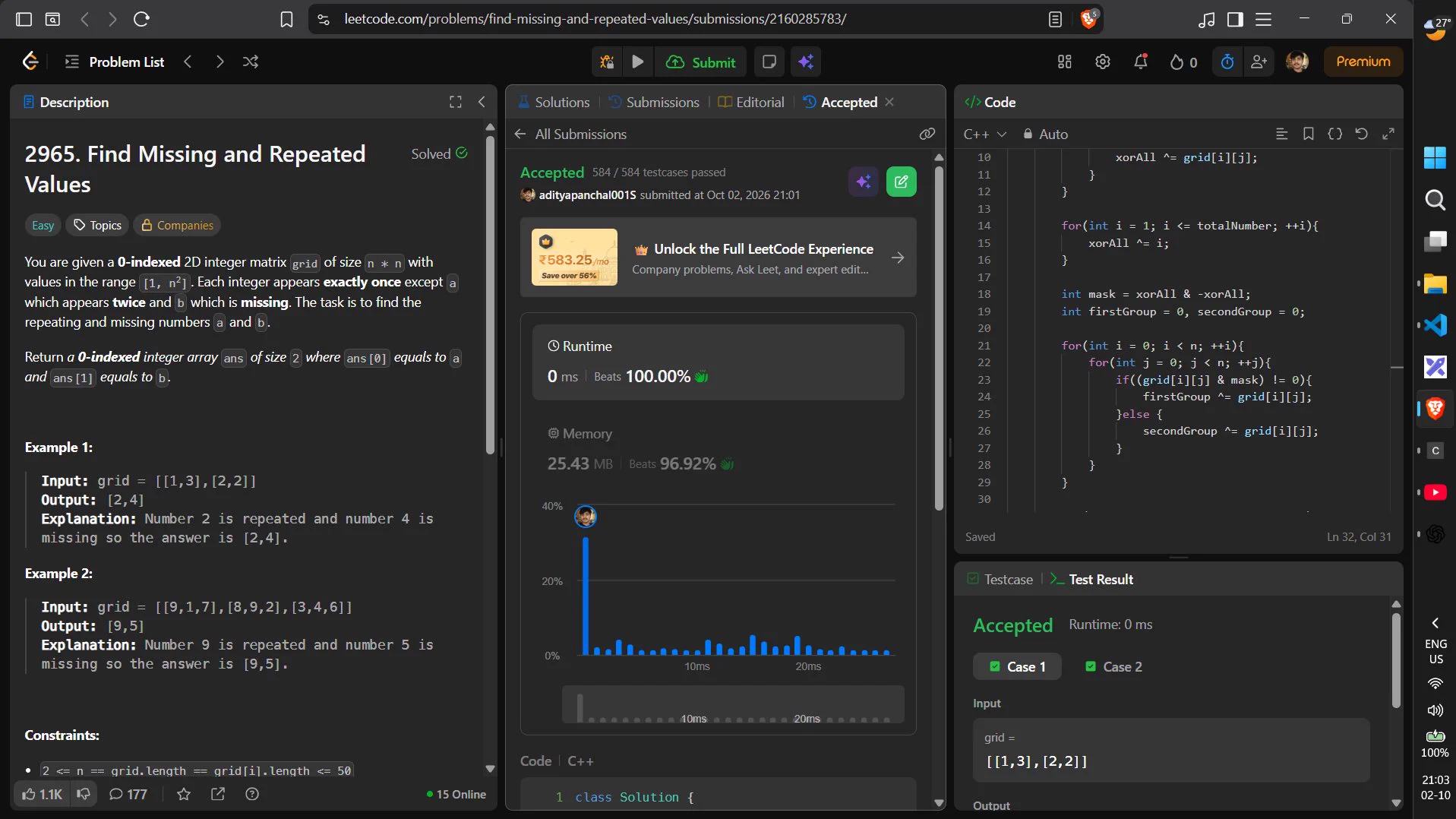Select Case 2 test result
The height and width of the screenshot is (819, 1456).
click(1113, 666)
